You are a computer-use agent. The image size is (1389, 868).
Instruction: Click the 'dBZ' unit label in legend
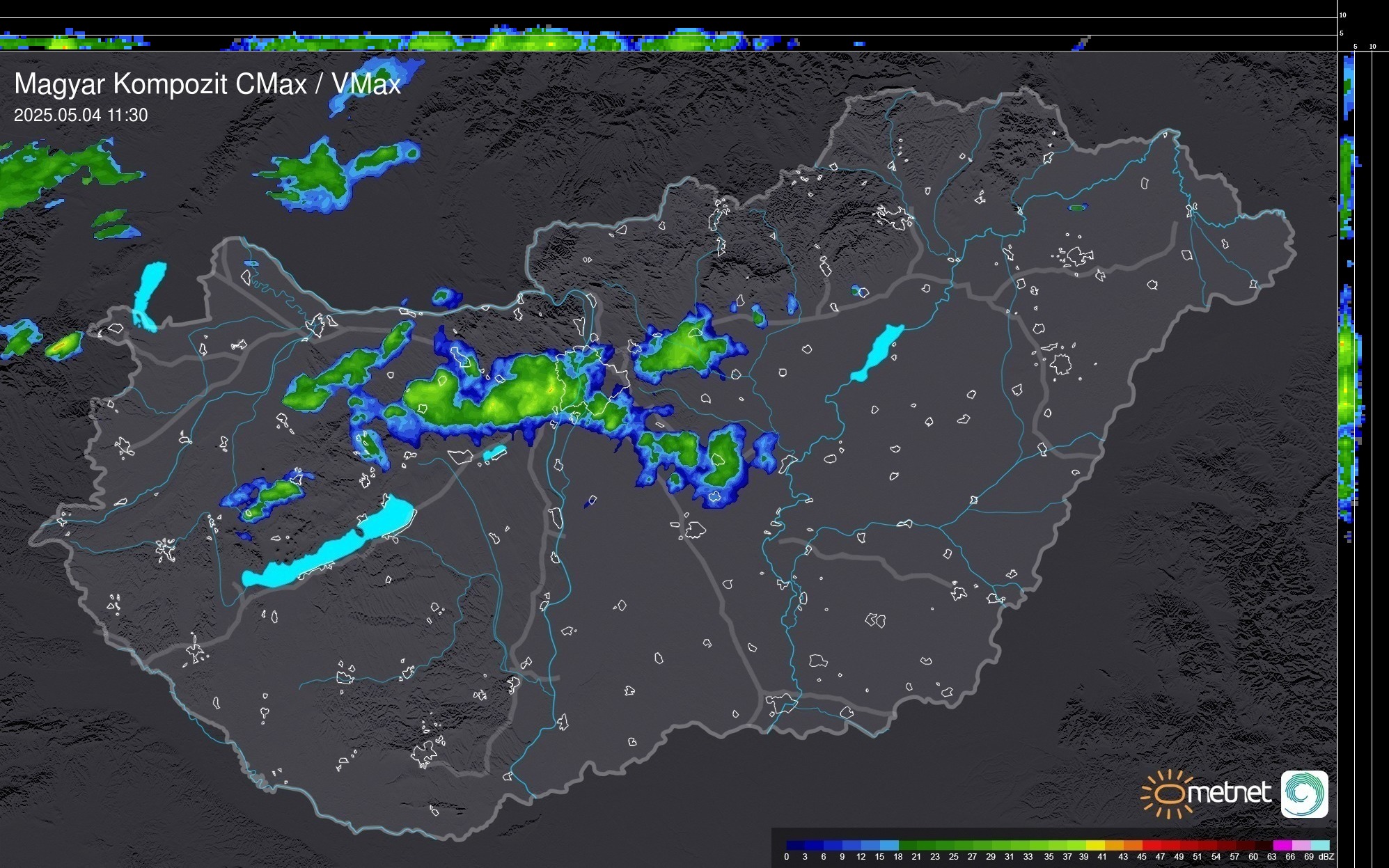coord(1326,857)
